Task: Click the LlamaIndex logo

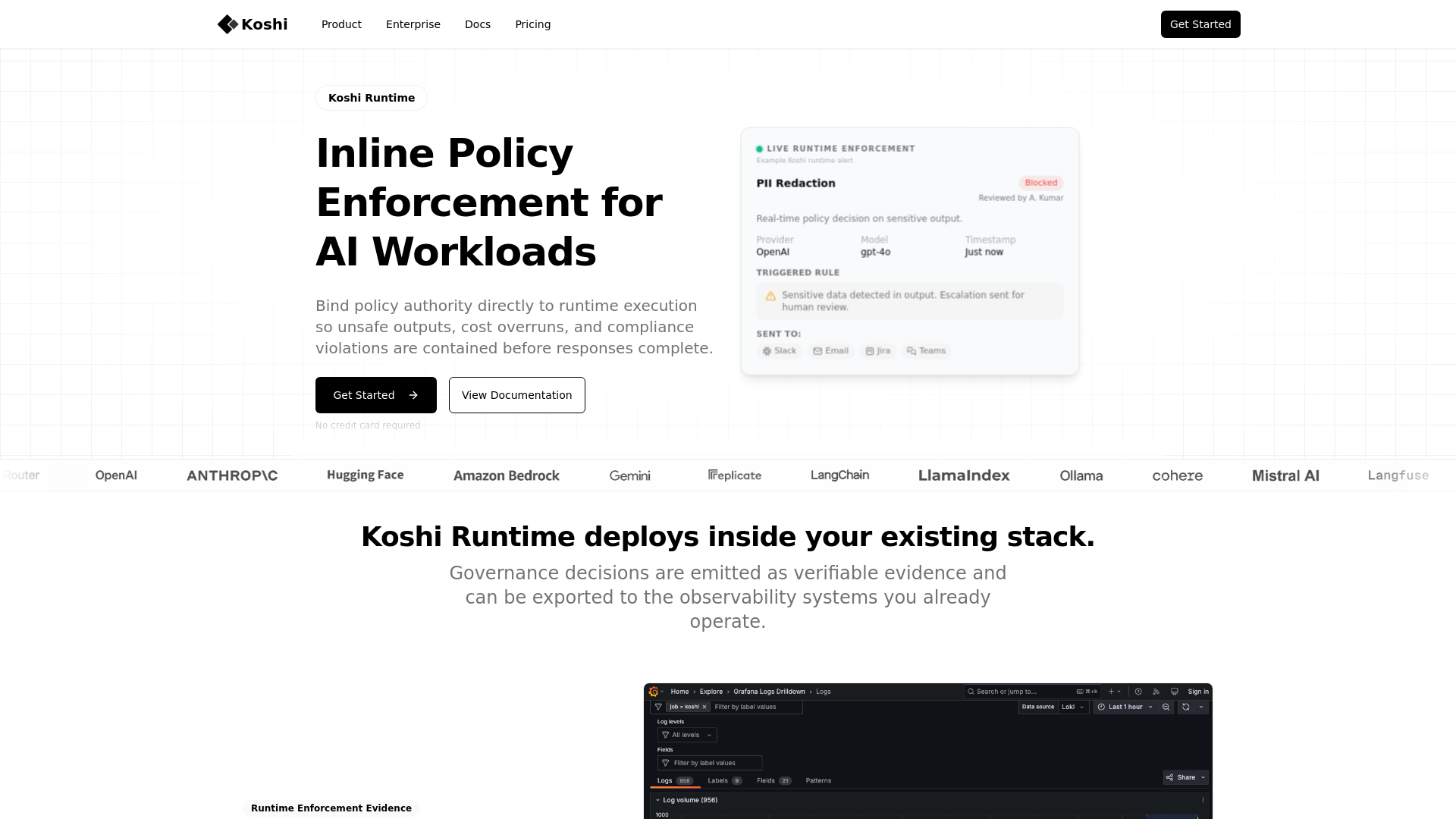Action: [x=964, y=475]
